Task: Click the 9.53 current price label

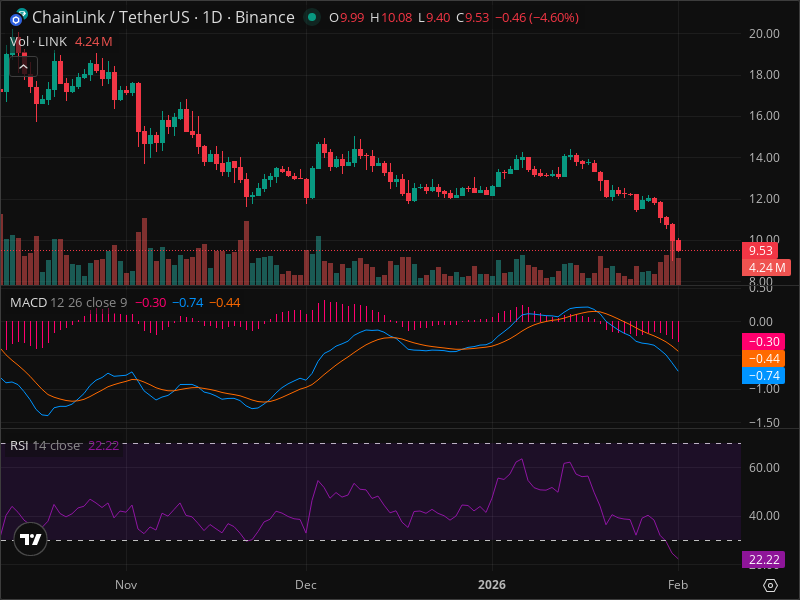Action: [761, 251]
